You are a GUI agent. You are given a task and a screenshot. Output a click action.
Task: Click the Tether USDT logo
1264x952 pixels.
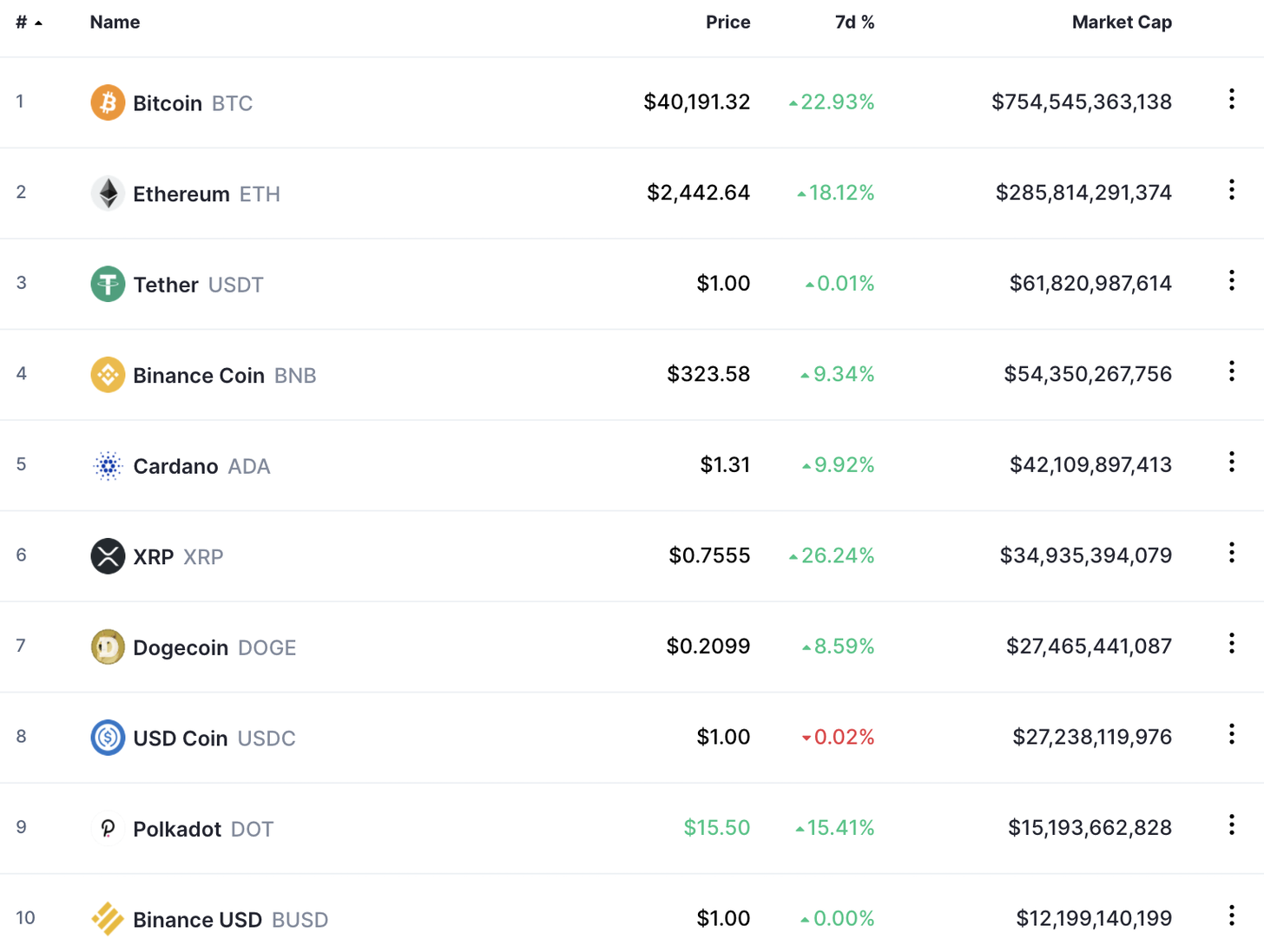108,284
